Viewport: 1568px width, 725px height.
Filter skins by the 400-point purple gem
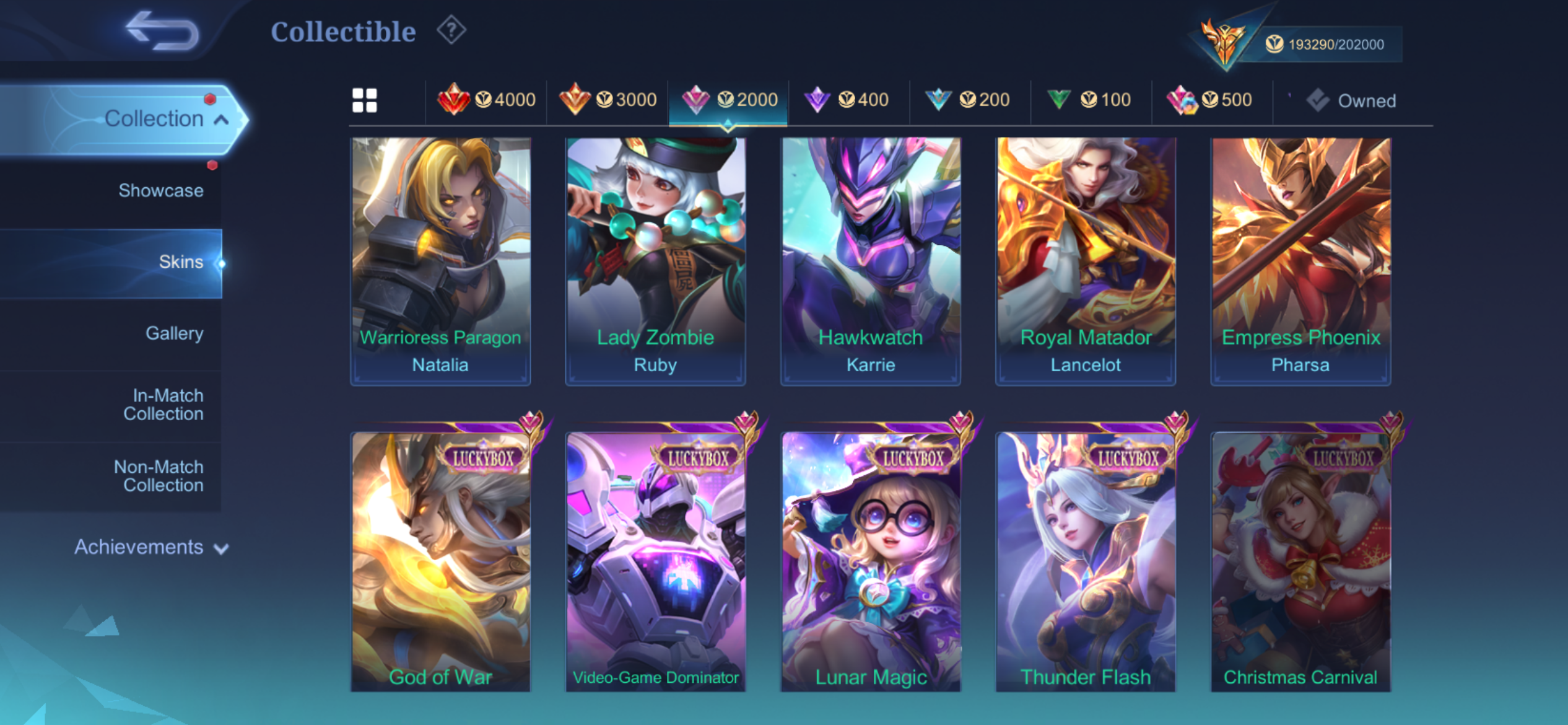click(x=846, y=100)
